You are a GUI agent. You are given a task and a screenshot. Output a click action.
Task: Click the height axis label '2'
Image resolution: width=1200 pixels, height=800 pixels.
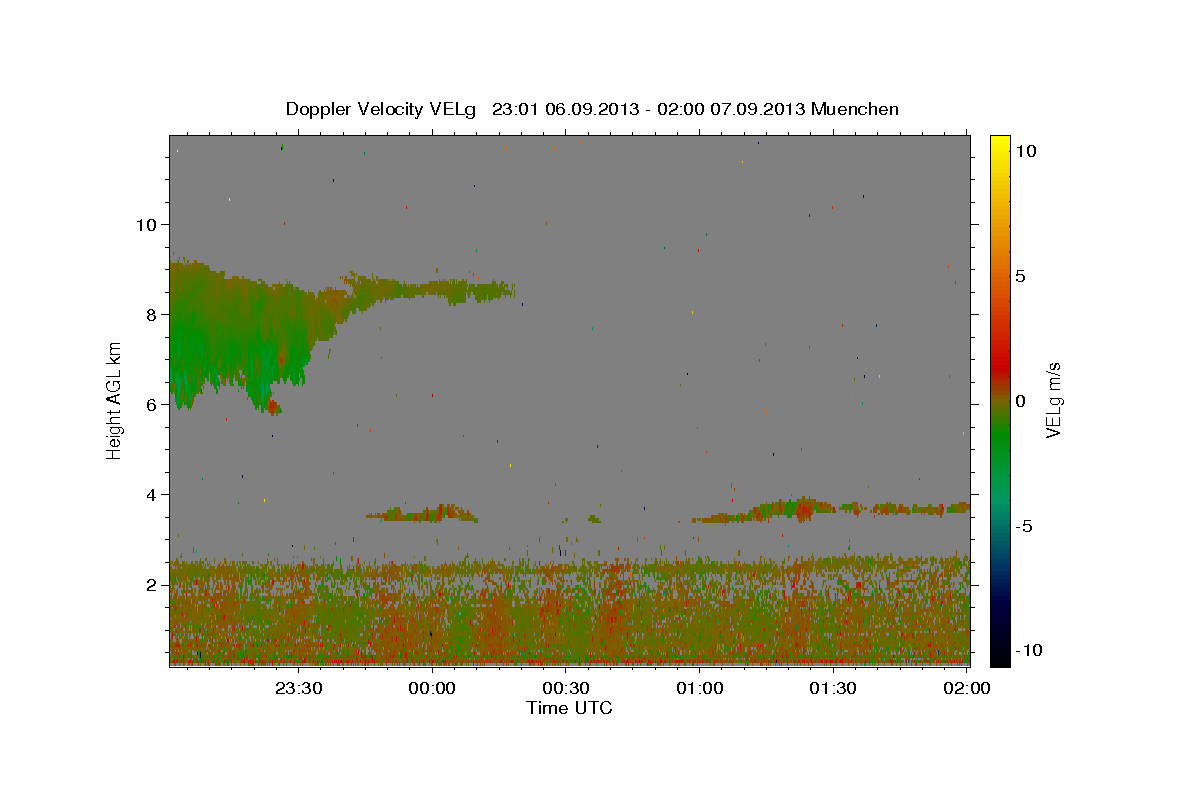click(x=152, y=584)
